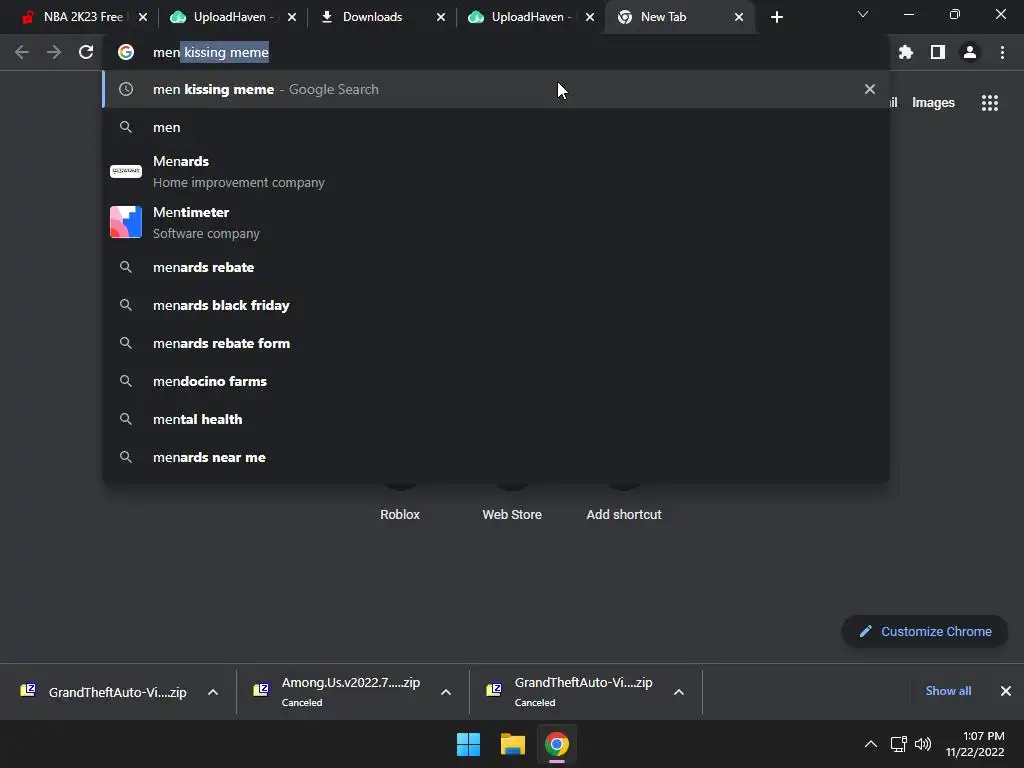Select the 'men' search suggestion
The image size is (1024, 768).
(496, 127)
